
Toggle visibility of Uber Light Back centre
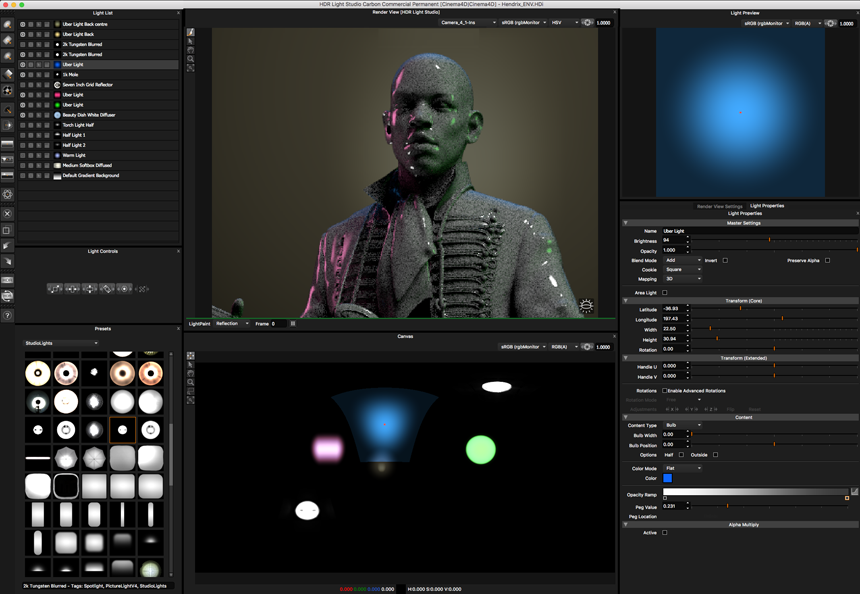(22, 24)
